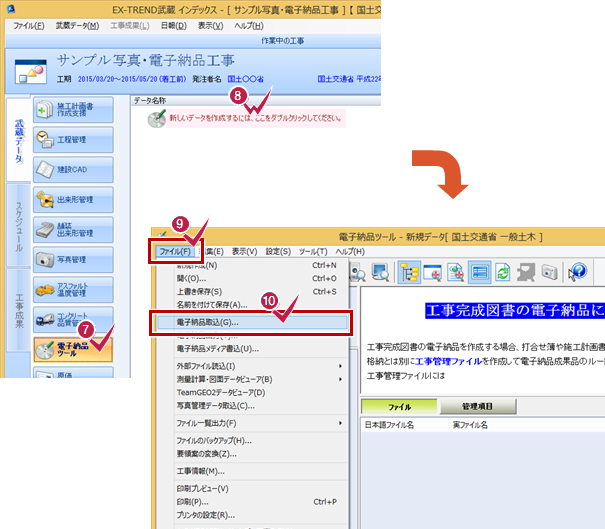Choose 電子納品取込(G)... entry

[x=252, y=322]
